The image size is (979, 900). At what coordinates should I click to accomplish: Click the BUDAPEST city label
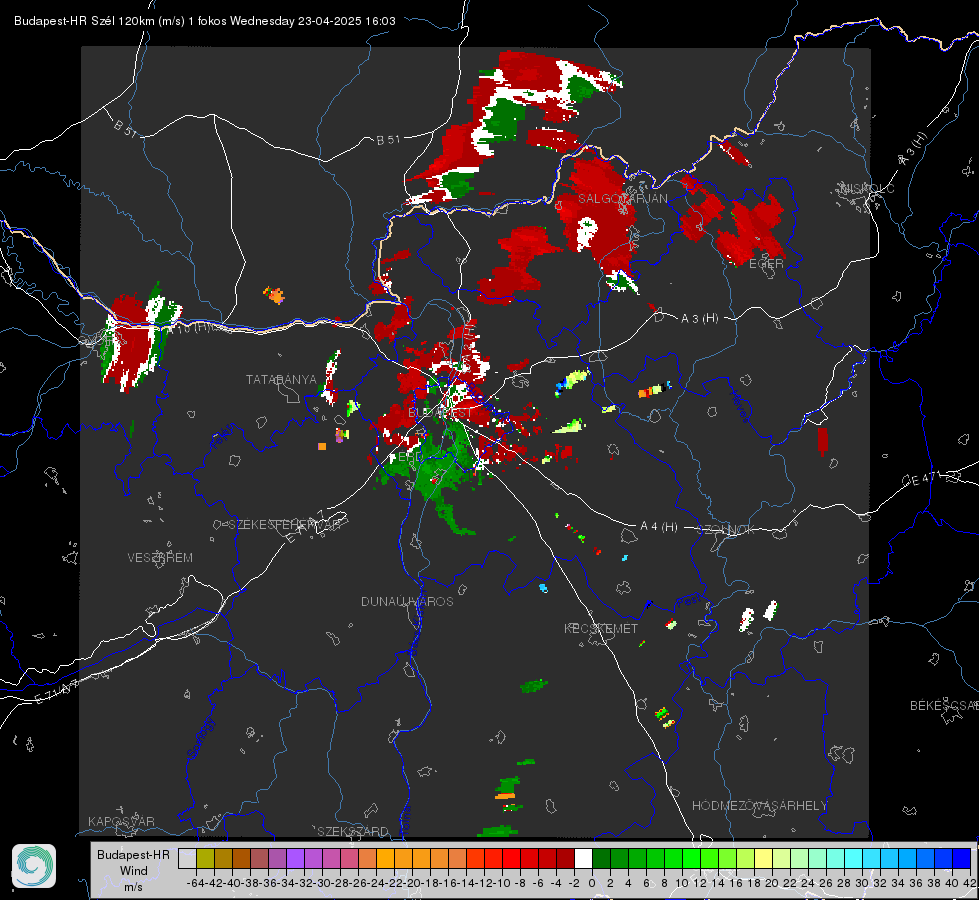[440, 413]
